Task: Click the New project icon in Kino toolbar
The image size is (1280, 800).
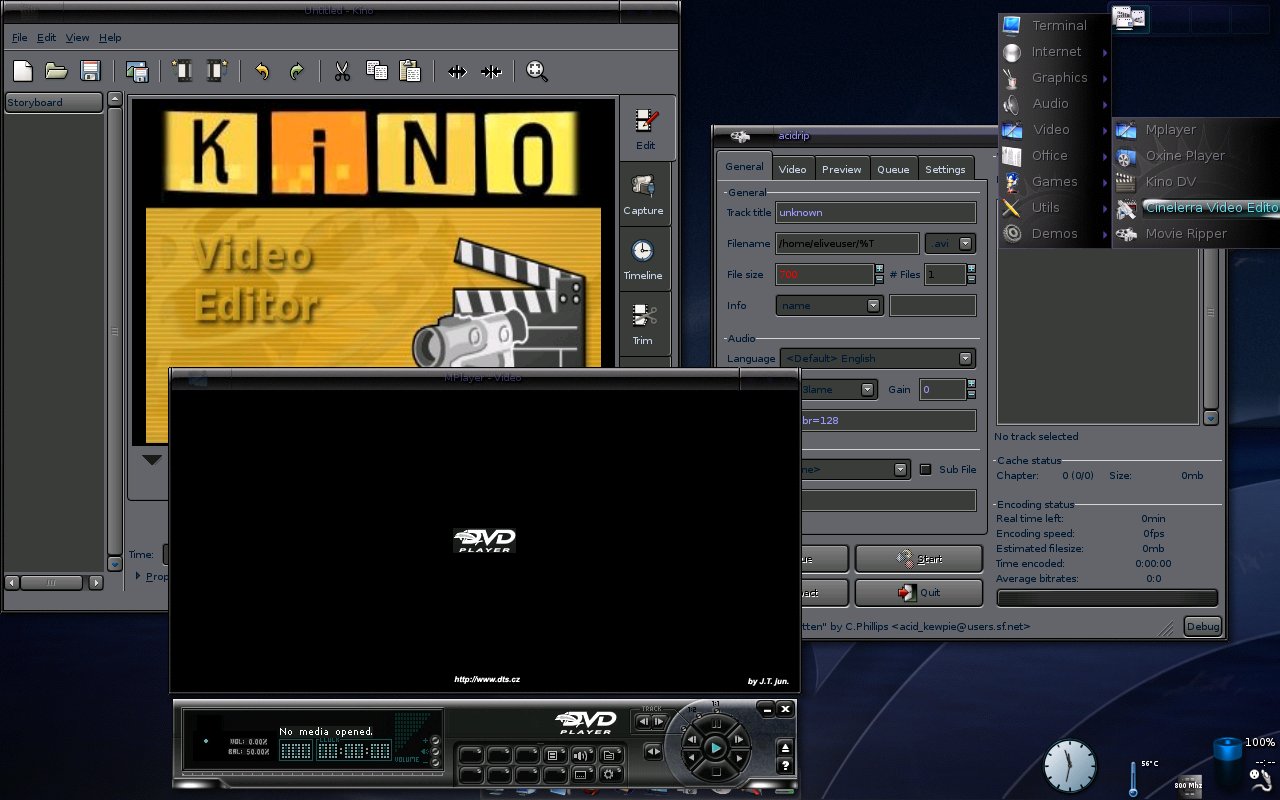Action: coord(22,71)
